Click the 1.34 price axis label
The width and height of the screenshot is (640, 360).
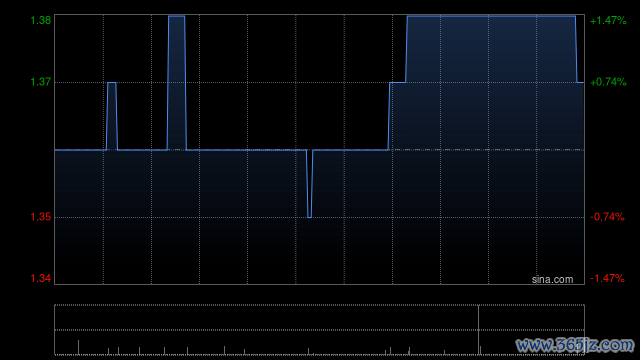(x=41, y=278)
